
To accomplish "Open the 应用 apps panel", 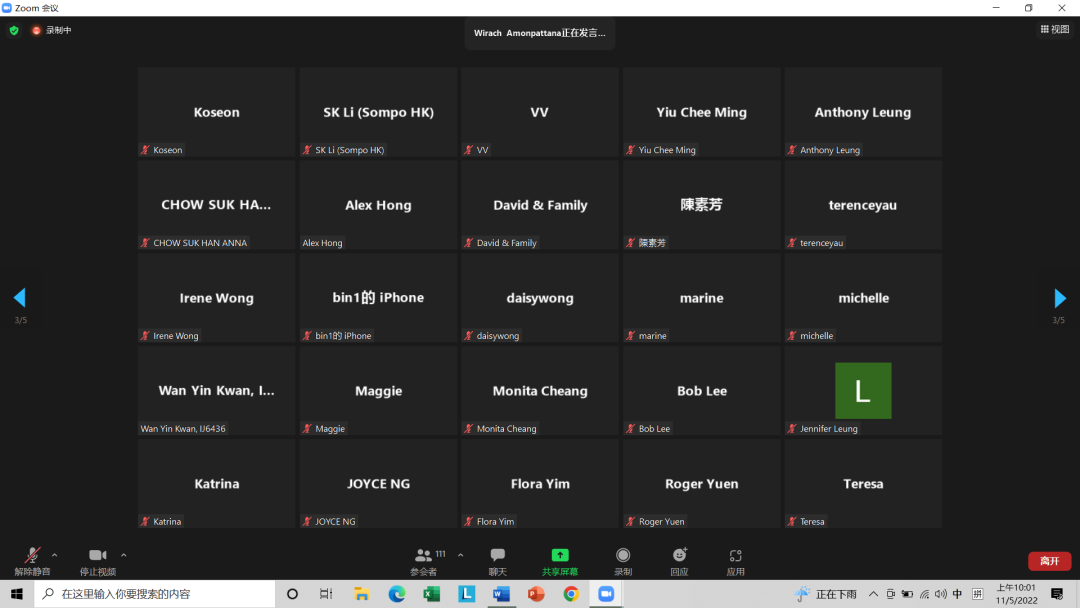I will 735,561.
